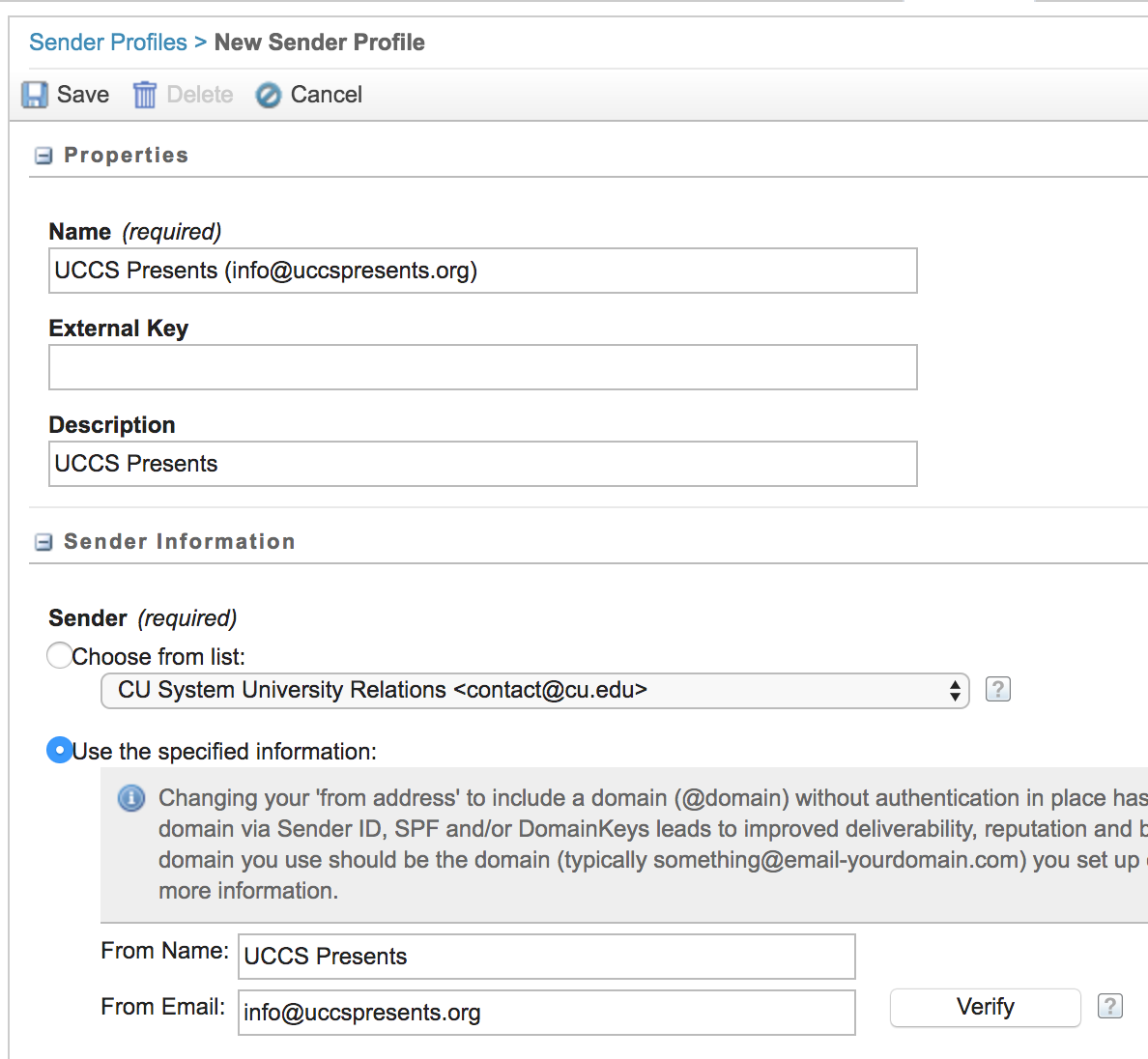Click the help icon beside sender dropdown
Viewport: 1148px width, 1059px height.
point(998,689)
